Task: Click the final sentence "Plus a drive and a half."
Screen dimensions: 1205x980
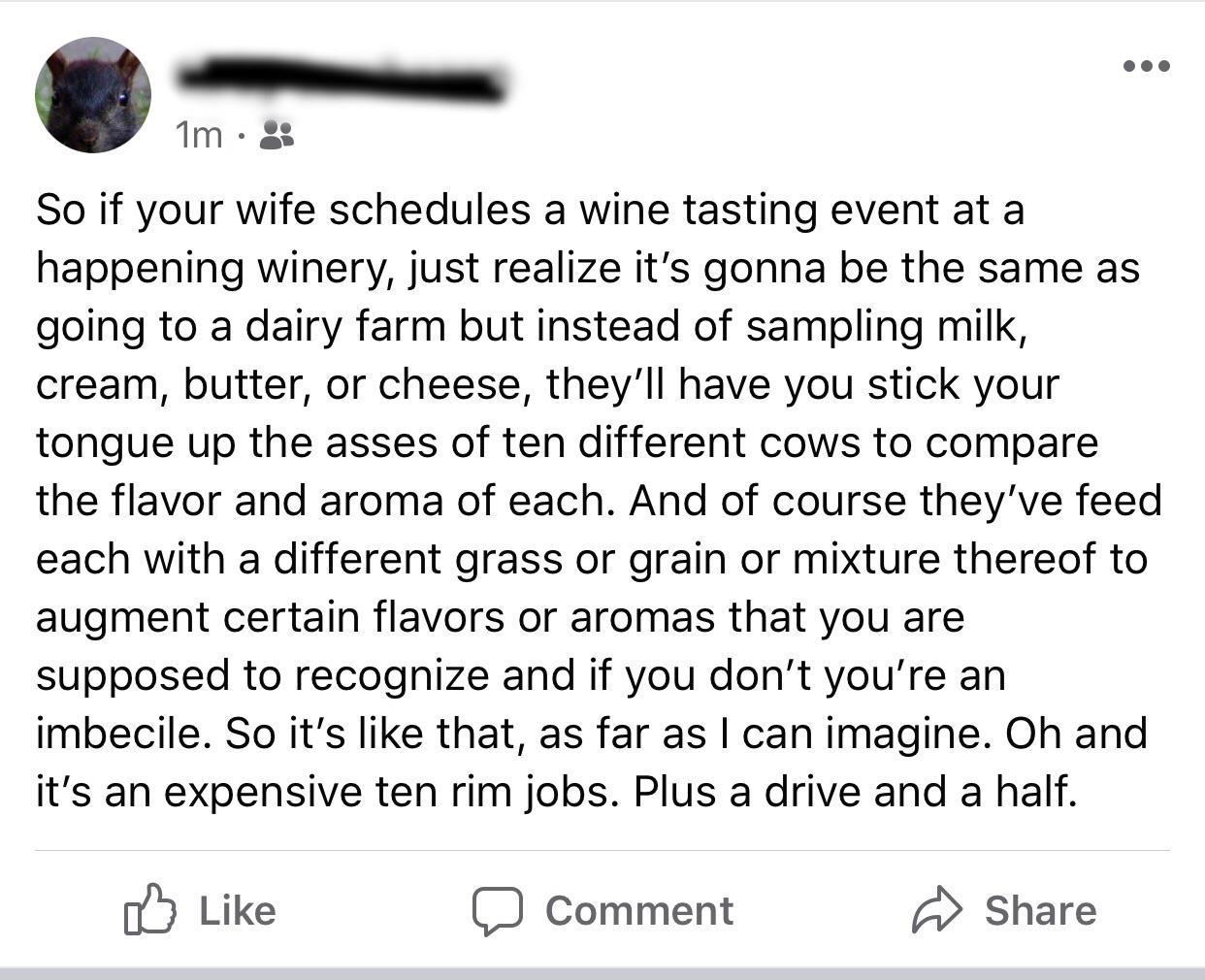Action: click(x=856, y=793)
